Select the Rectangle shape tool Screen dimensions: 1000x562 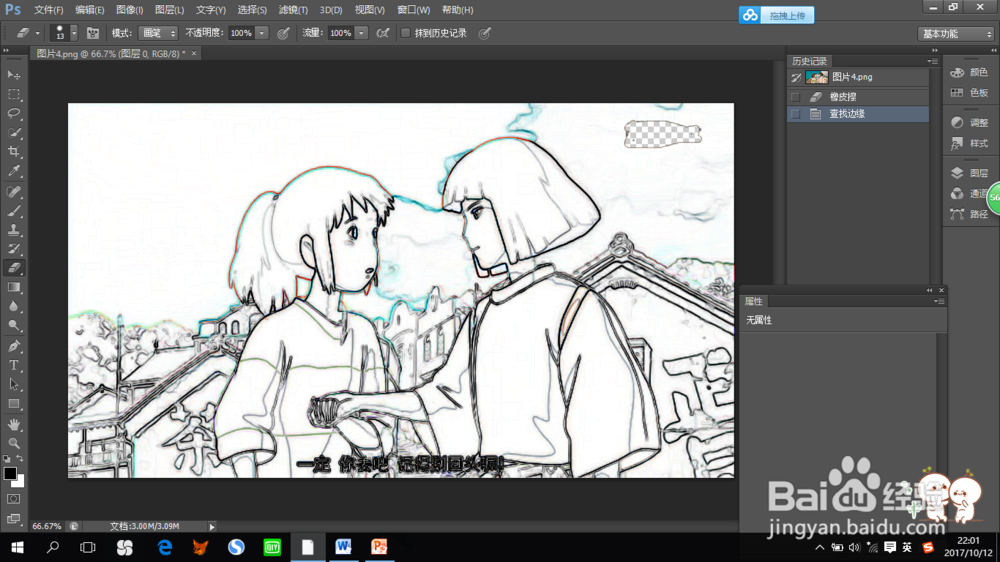13,404
